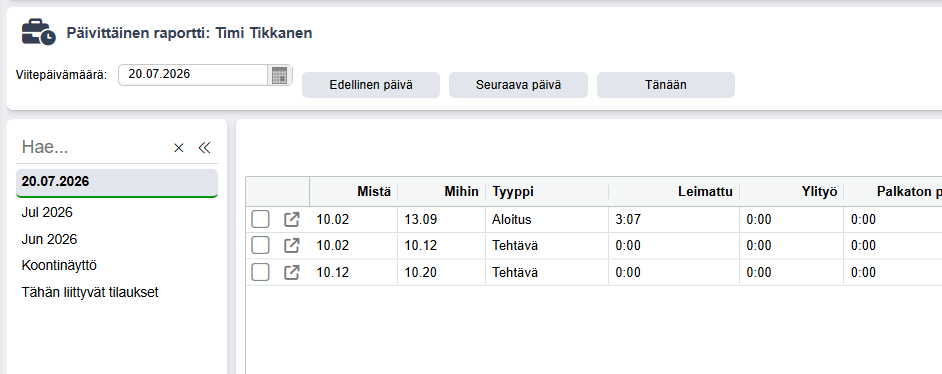This screenshot has width=942, height=374.
Task: Tick the checkbox for the Aloitus row
Action: point(260,220)
